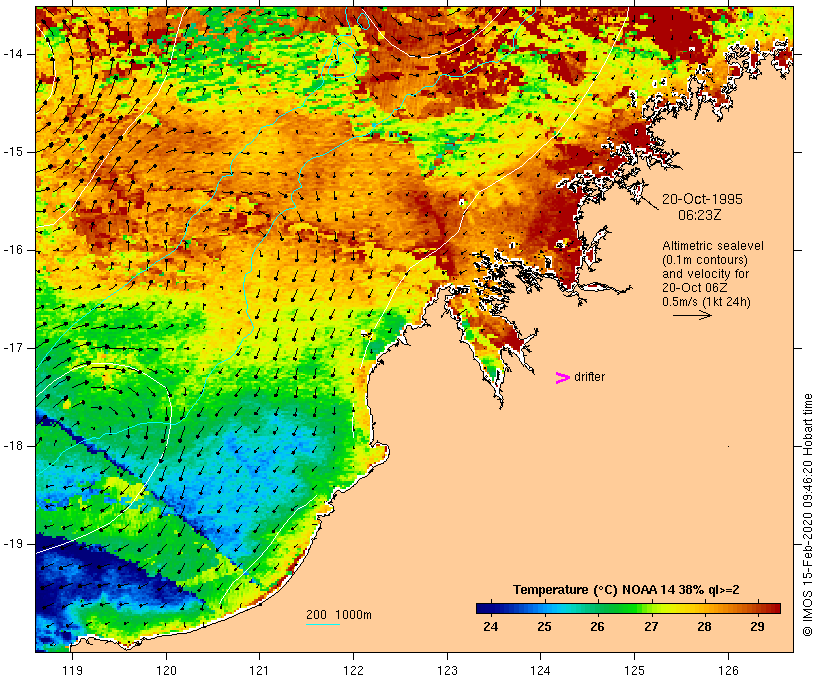The height and width of the screenshot is (680, 820).
Task: Click the '20-Oct 06Z' text line
Action: [x=694, y=288]
